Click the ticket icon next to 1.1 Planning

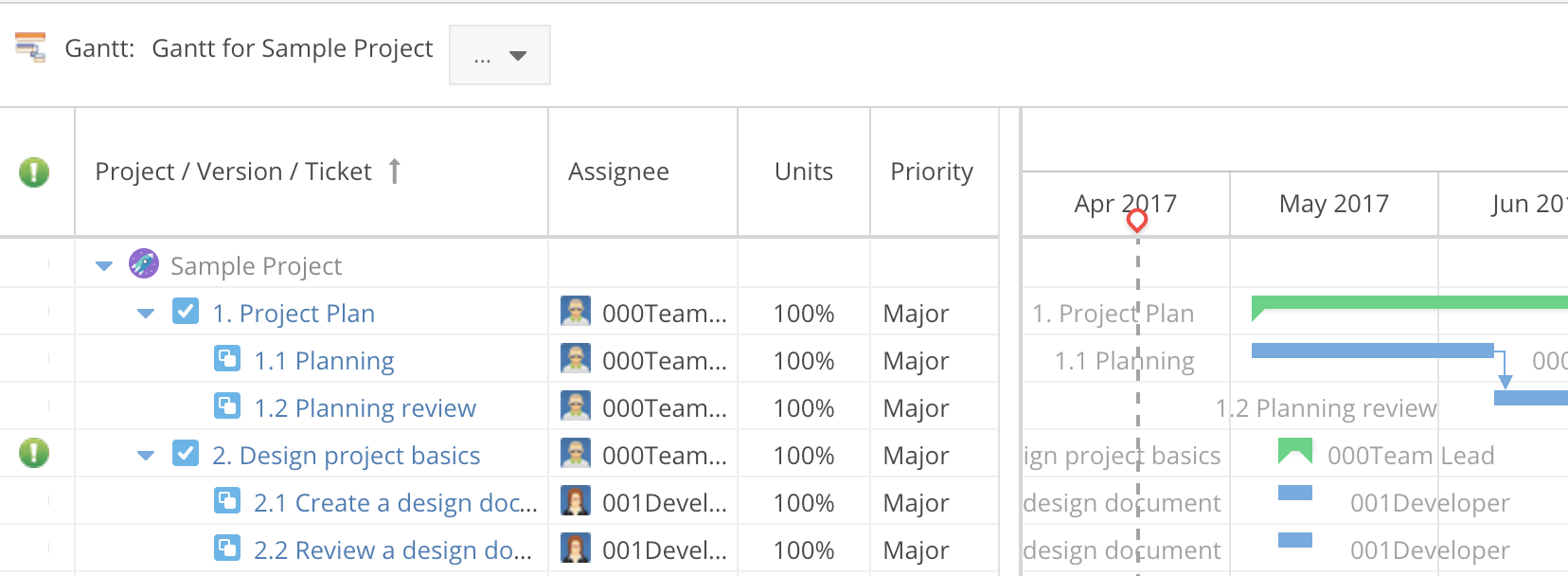pyautogui.click(x=227, y=359)
